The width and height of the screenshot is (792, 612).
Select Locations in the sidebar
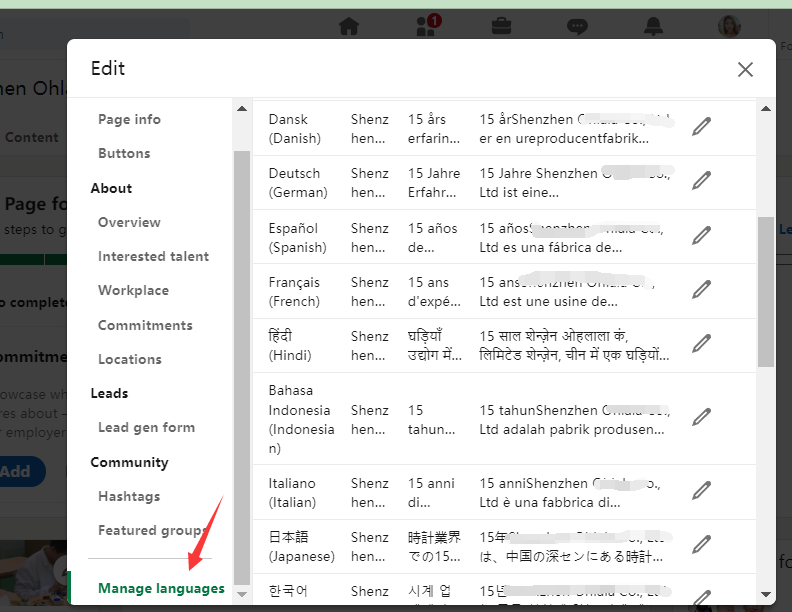tap(130, 360)
